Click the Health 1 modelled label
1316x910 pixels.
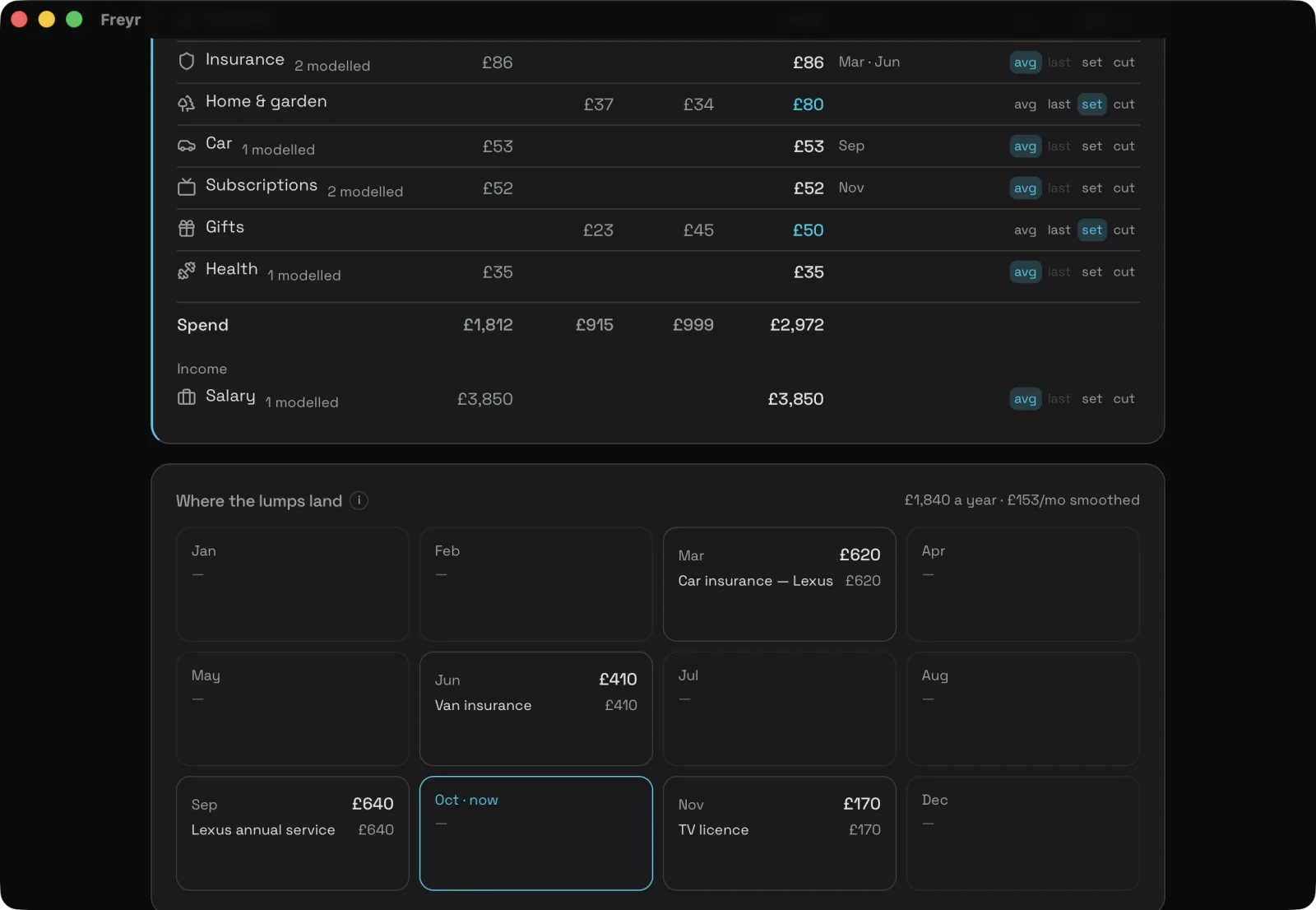(x=304, y=276)
